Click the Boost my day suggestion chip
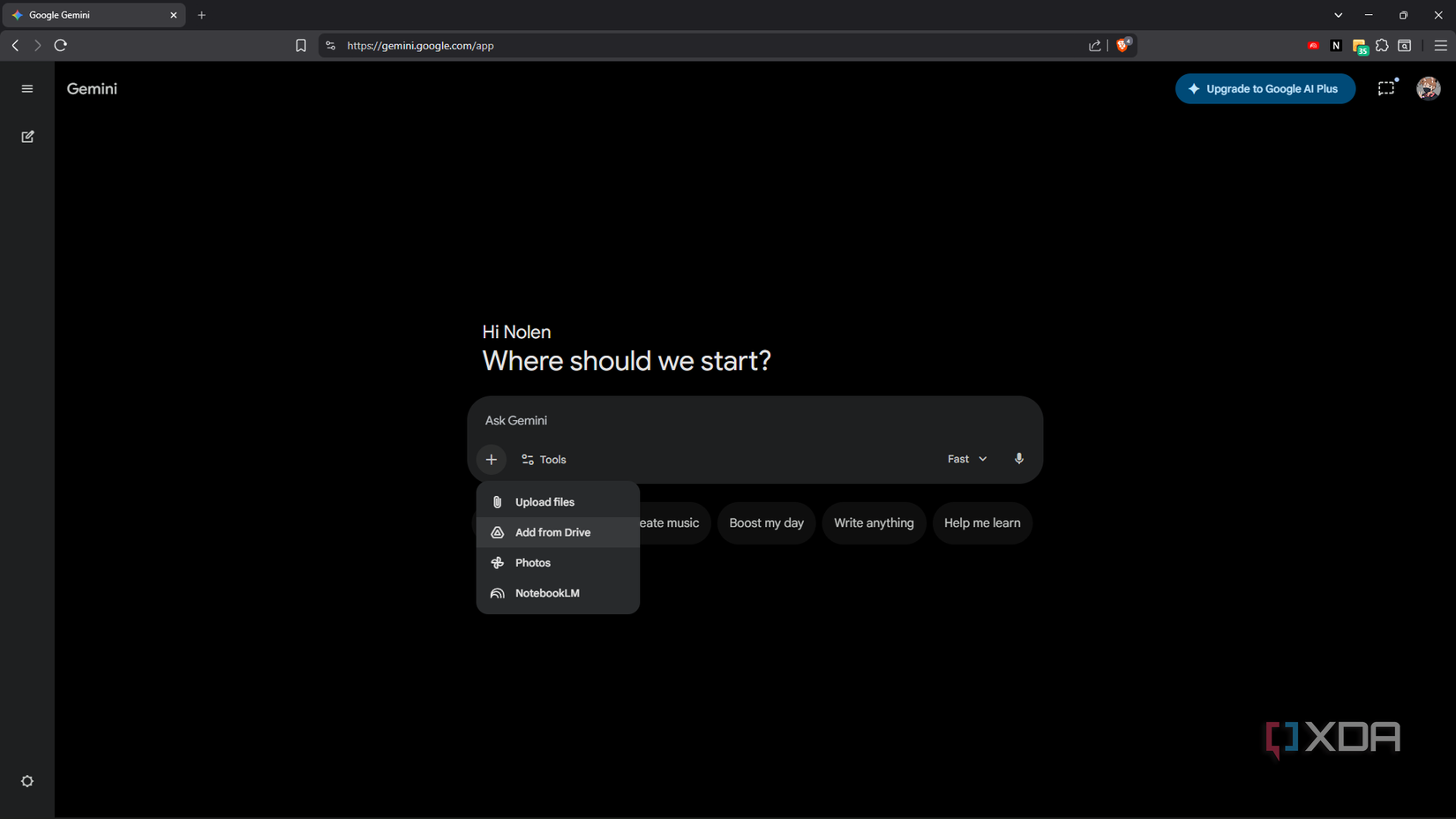1456x819 pixels. click(766, 522)
